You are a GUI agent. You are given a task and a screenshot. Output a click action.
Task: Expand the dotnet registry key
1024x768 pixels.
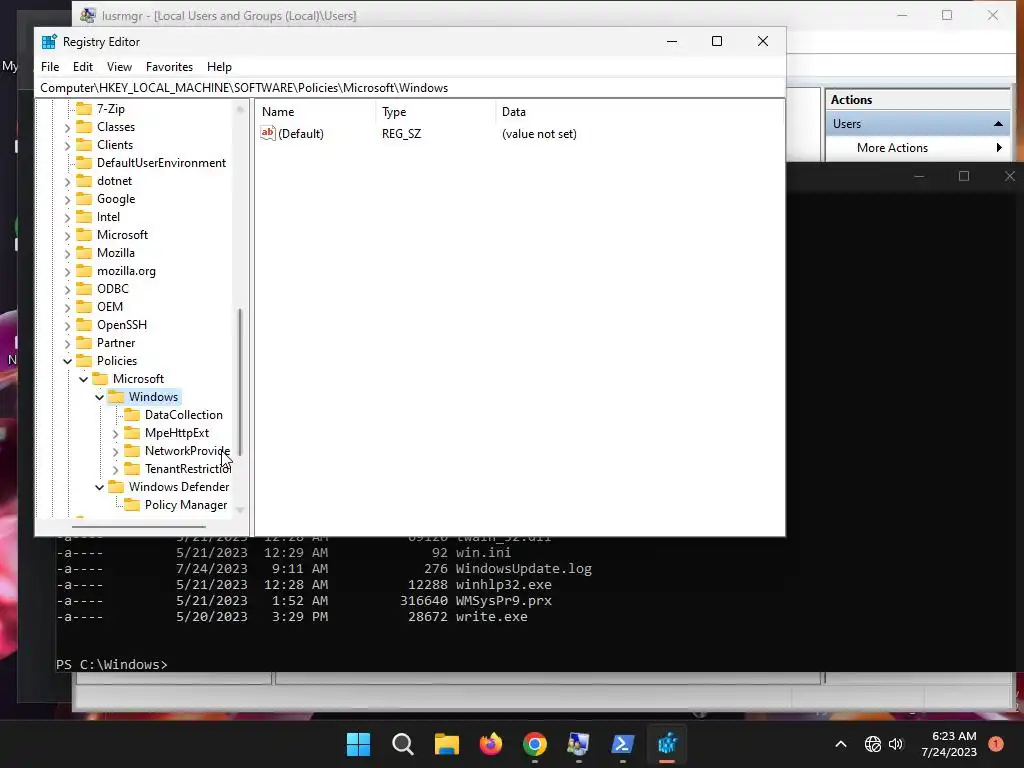pyautogui.click(x=67, y=182)
